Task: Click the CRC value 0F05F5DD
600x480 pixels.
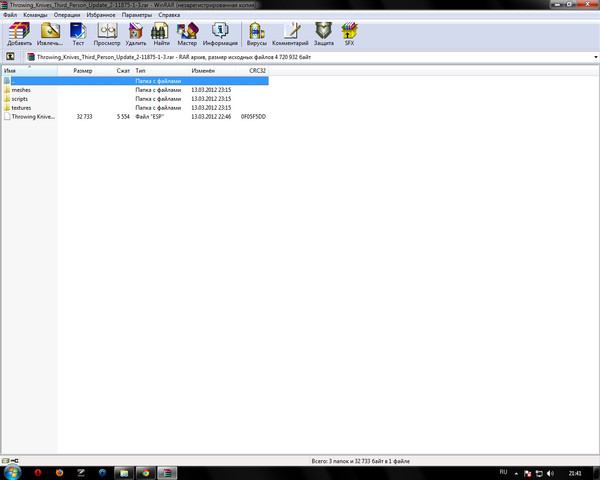Action: point(253,116)
